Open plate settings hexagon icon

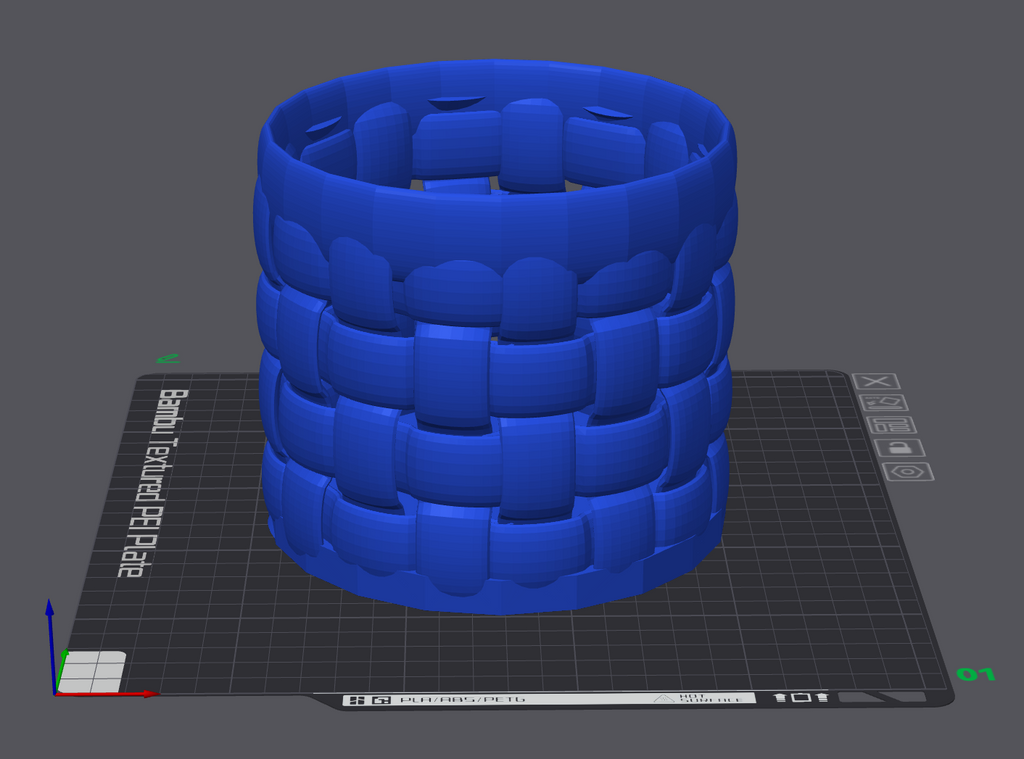[908, 472]
